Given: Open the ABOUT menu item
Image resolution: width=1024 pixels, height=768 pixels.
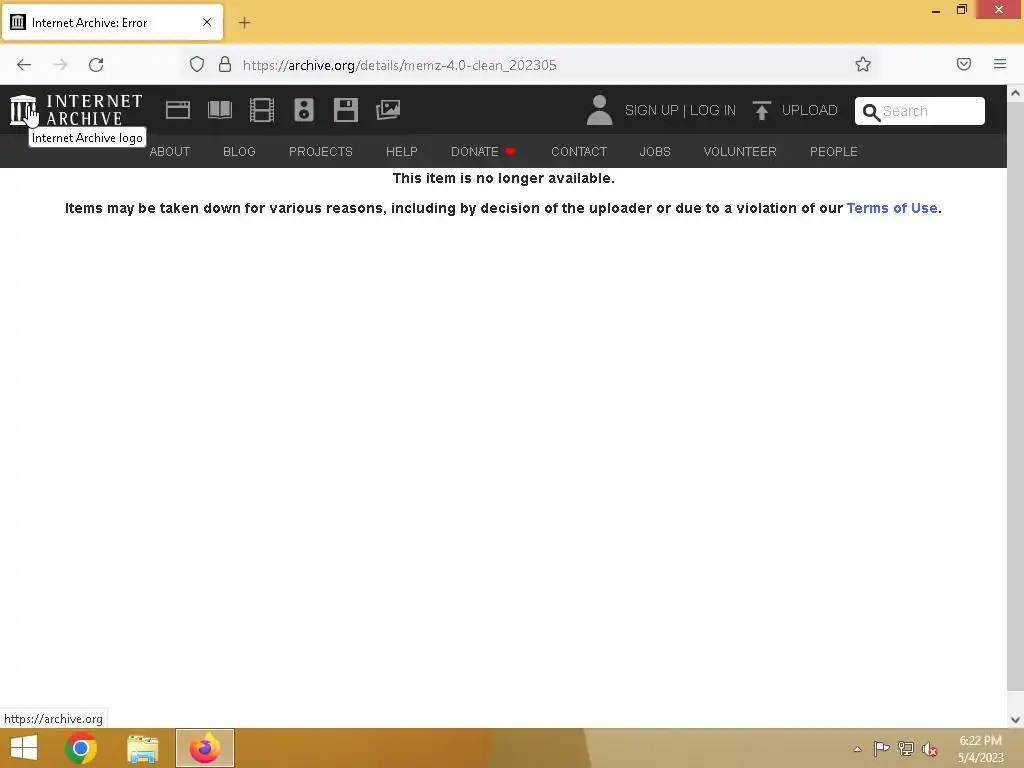Looking at the screenshot, I should click(170, 152).
